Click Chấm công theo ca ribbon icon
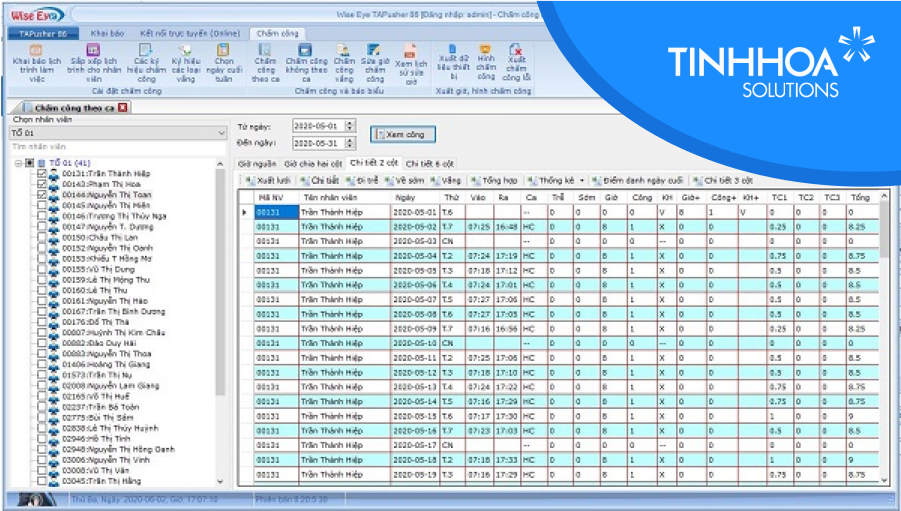The image size is (901, 511). [x=265, y=63]
